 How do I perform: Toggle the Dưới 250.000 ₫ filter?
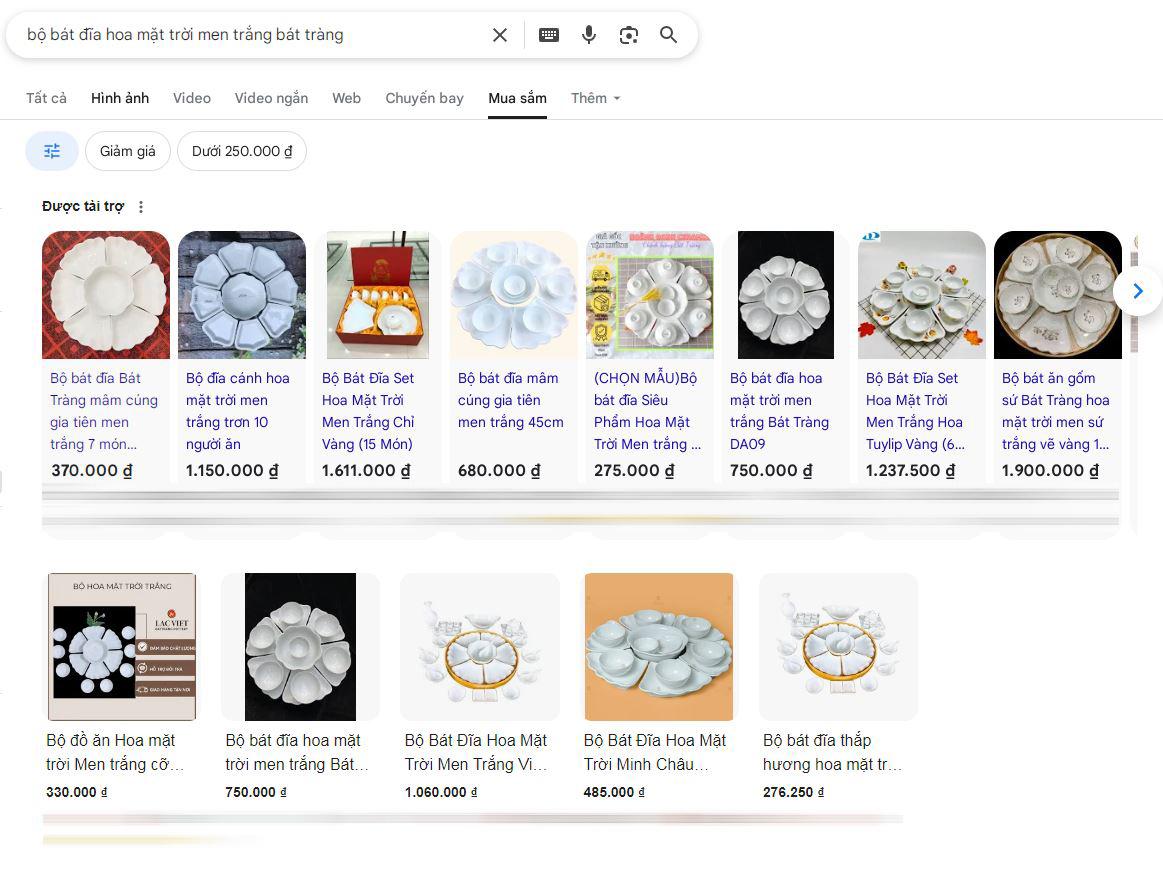point(242,151)
